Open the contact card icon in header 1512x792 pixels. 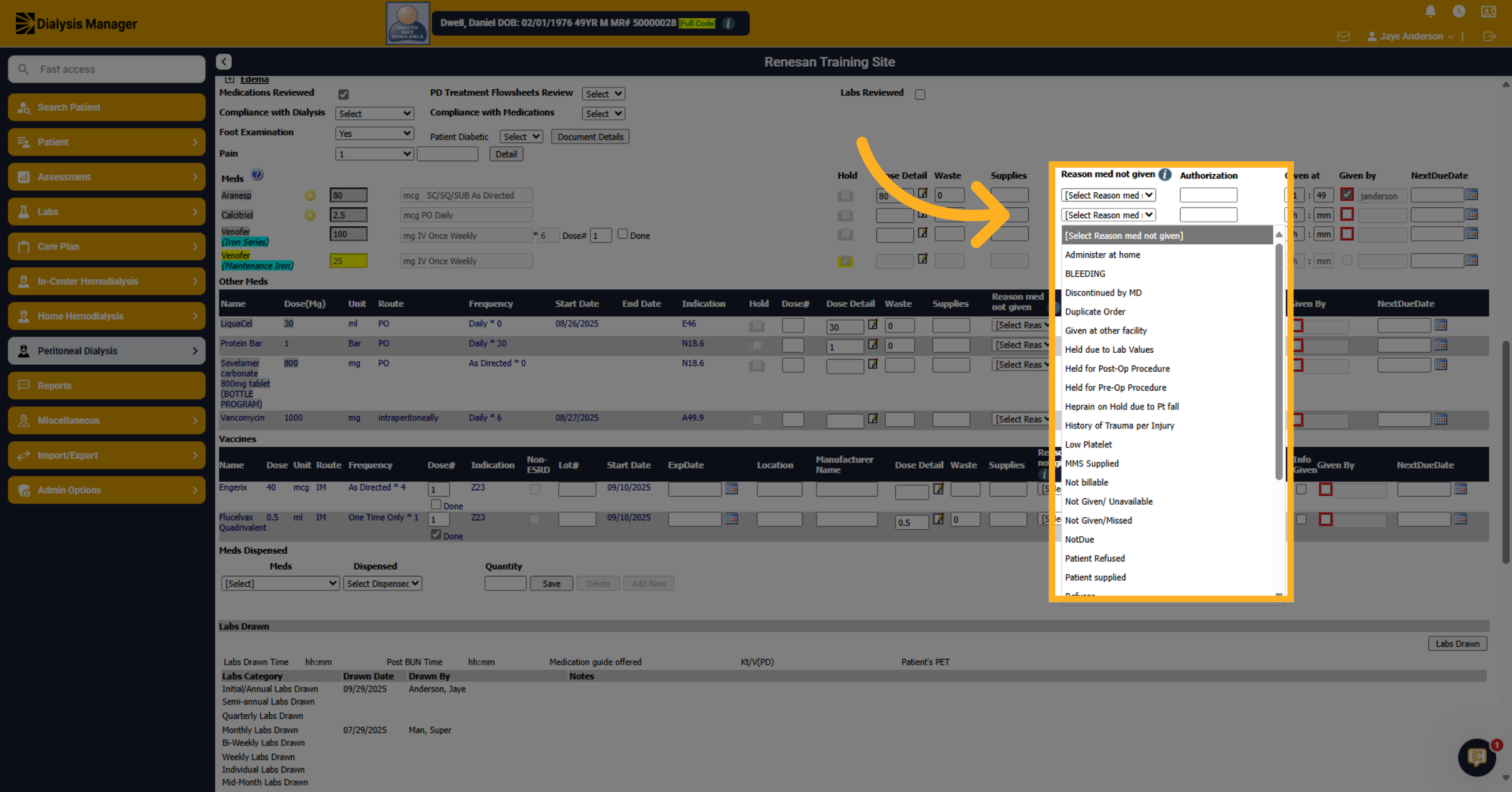(x=1489, y=11)
